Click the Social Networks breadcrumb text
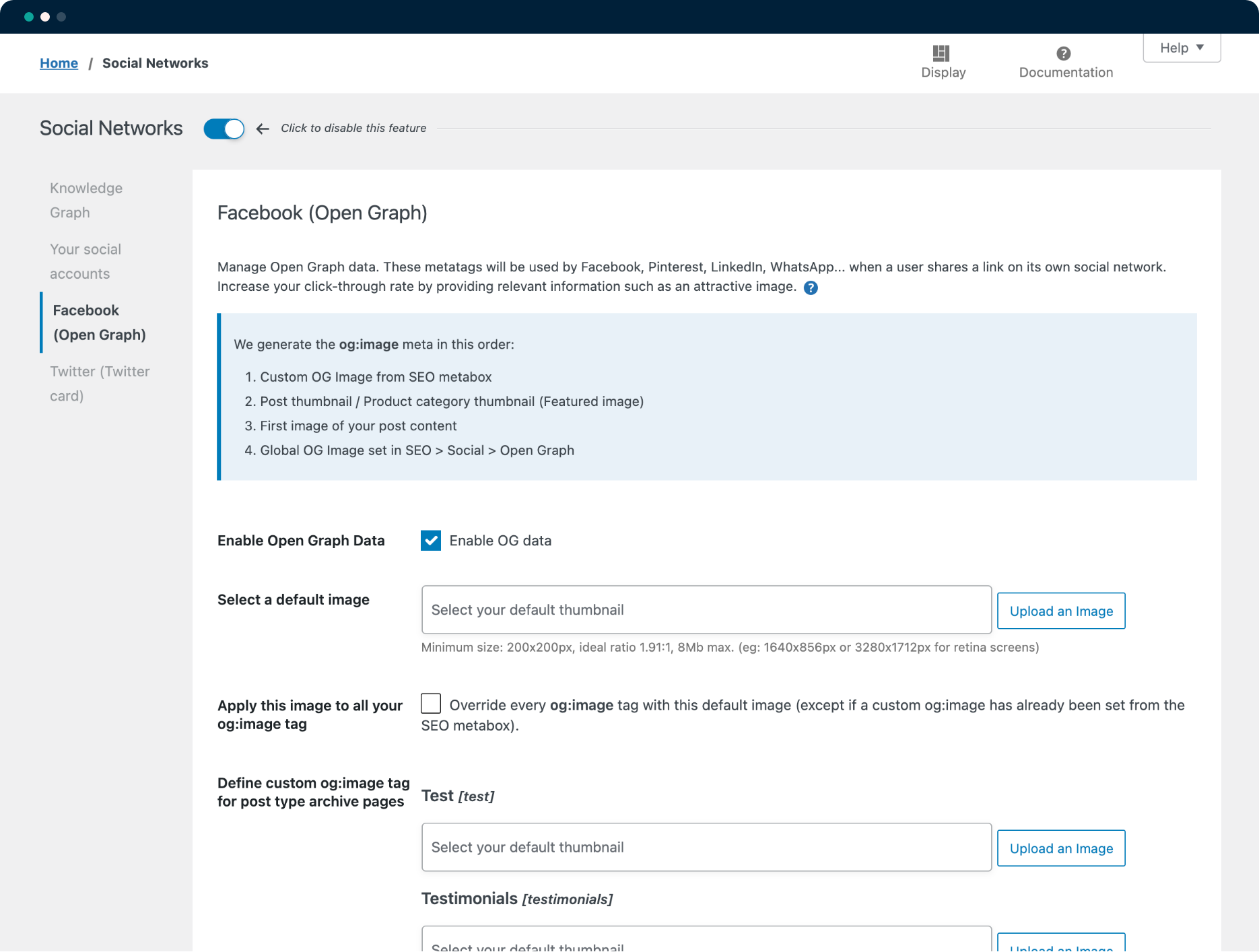The image size is (1259, 952). [x=156, y=63]
